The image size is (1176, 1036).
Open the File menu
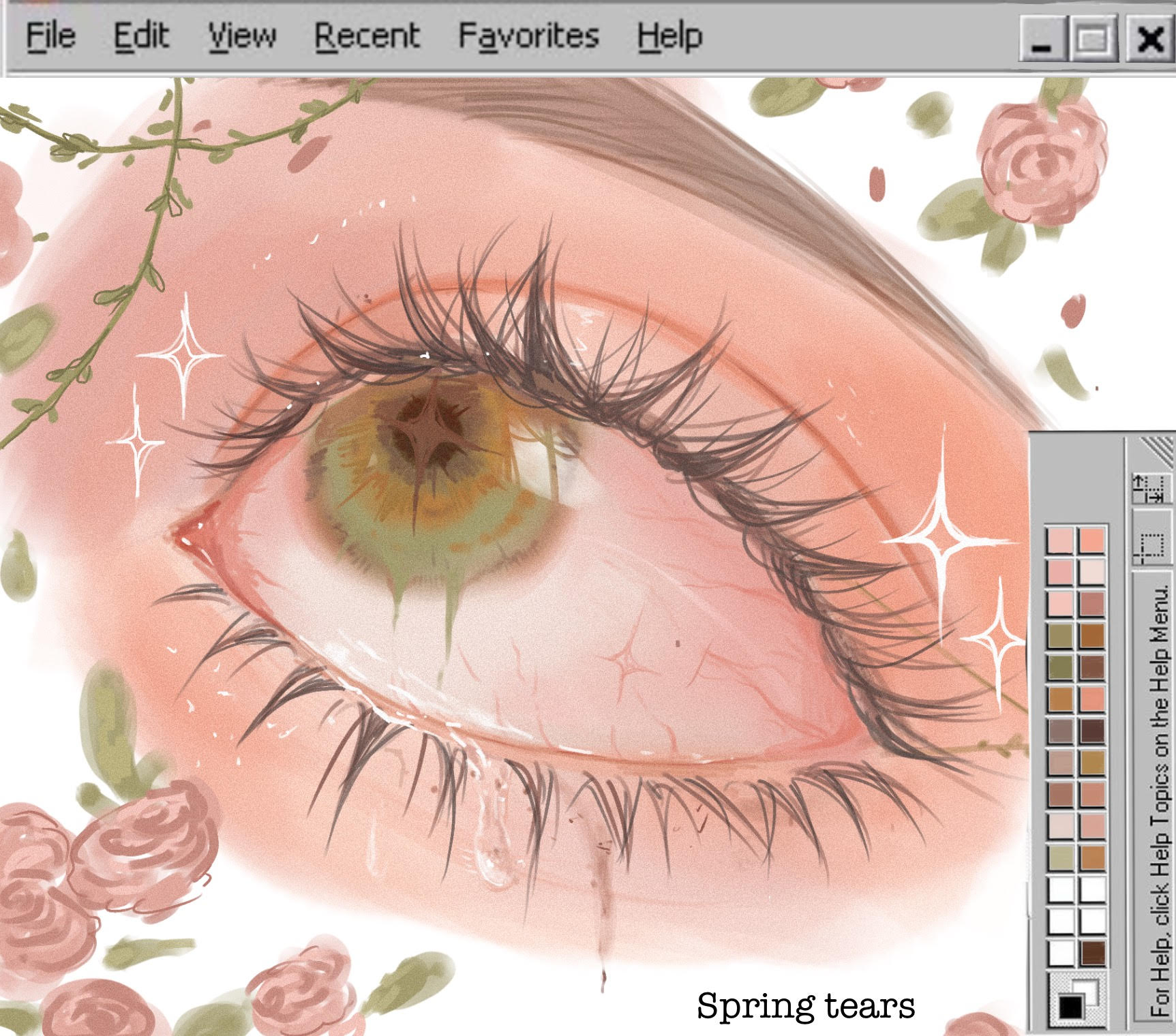tap(50, 36)
